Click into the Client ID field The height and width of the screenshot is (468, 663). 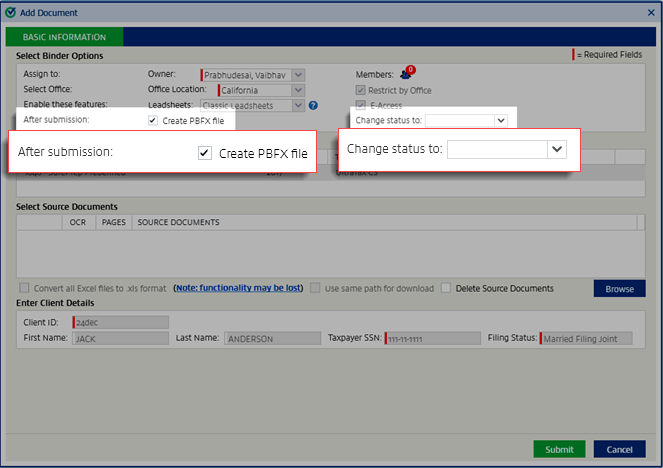pyautogui.click(x=120, y=322)
